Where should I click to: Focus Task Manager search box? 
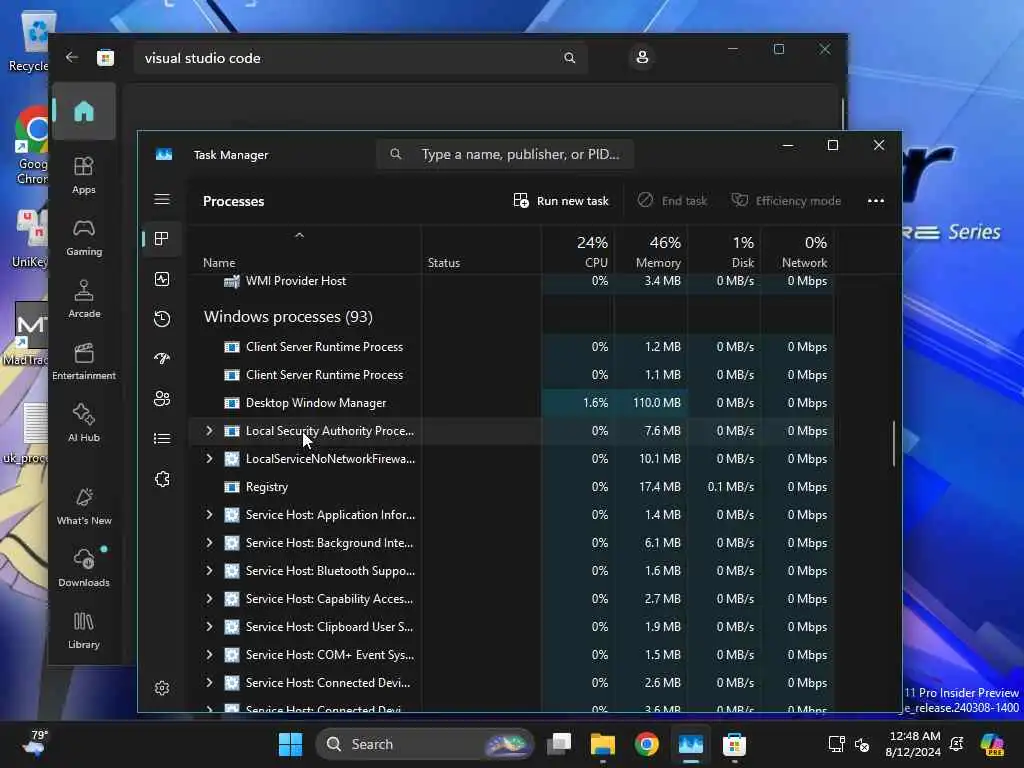pyautogui.click(x=505, y=154)
